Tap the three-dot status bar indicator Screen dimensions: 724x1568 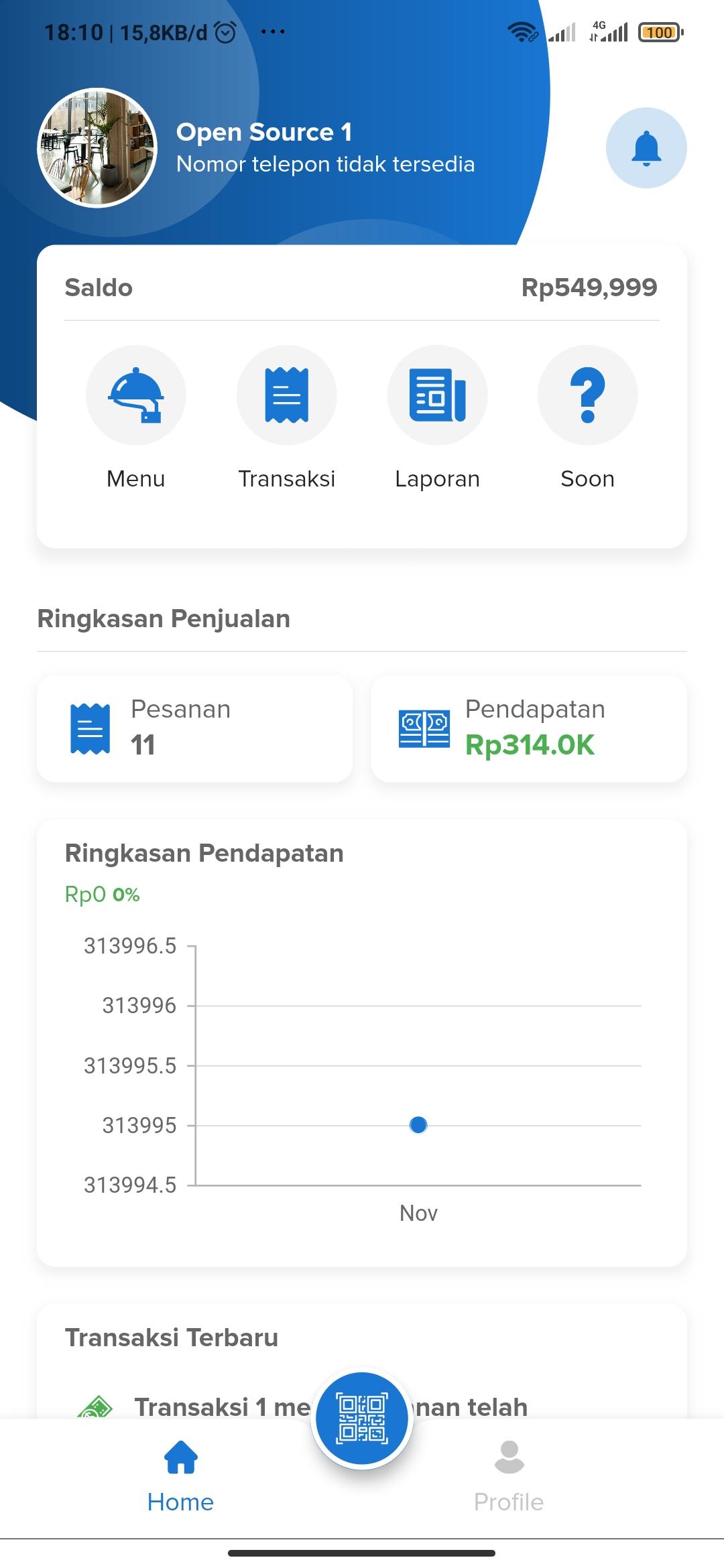click(x=273, y=31)
